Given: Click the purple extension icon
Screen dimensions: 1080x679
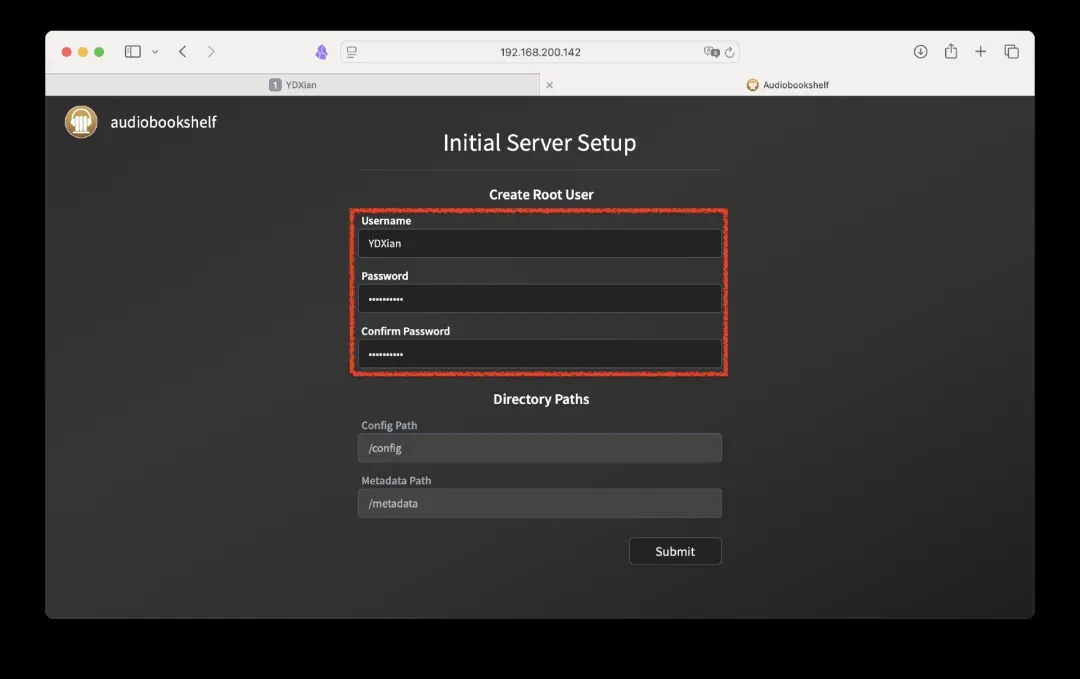Looking at the screenshot, I should click(x=321, y=52).
